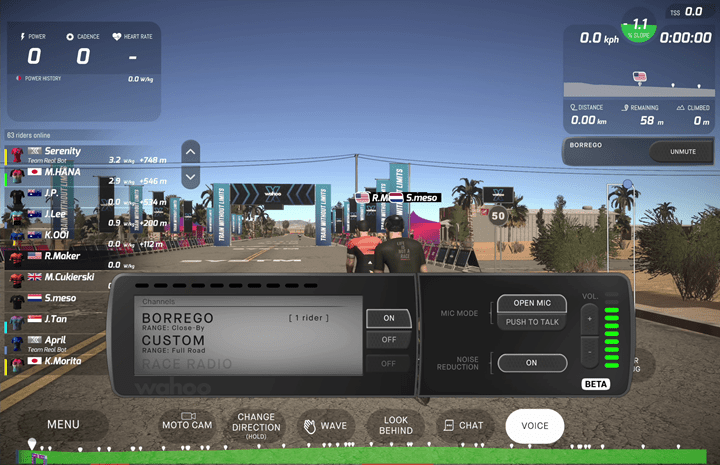Close the Voice radio panel via Voice button
This screenshot has height=465, width=720.
tap(534, 426)
